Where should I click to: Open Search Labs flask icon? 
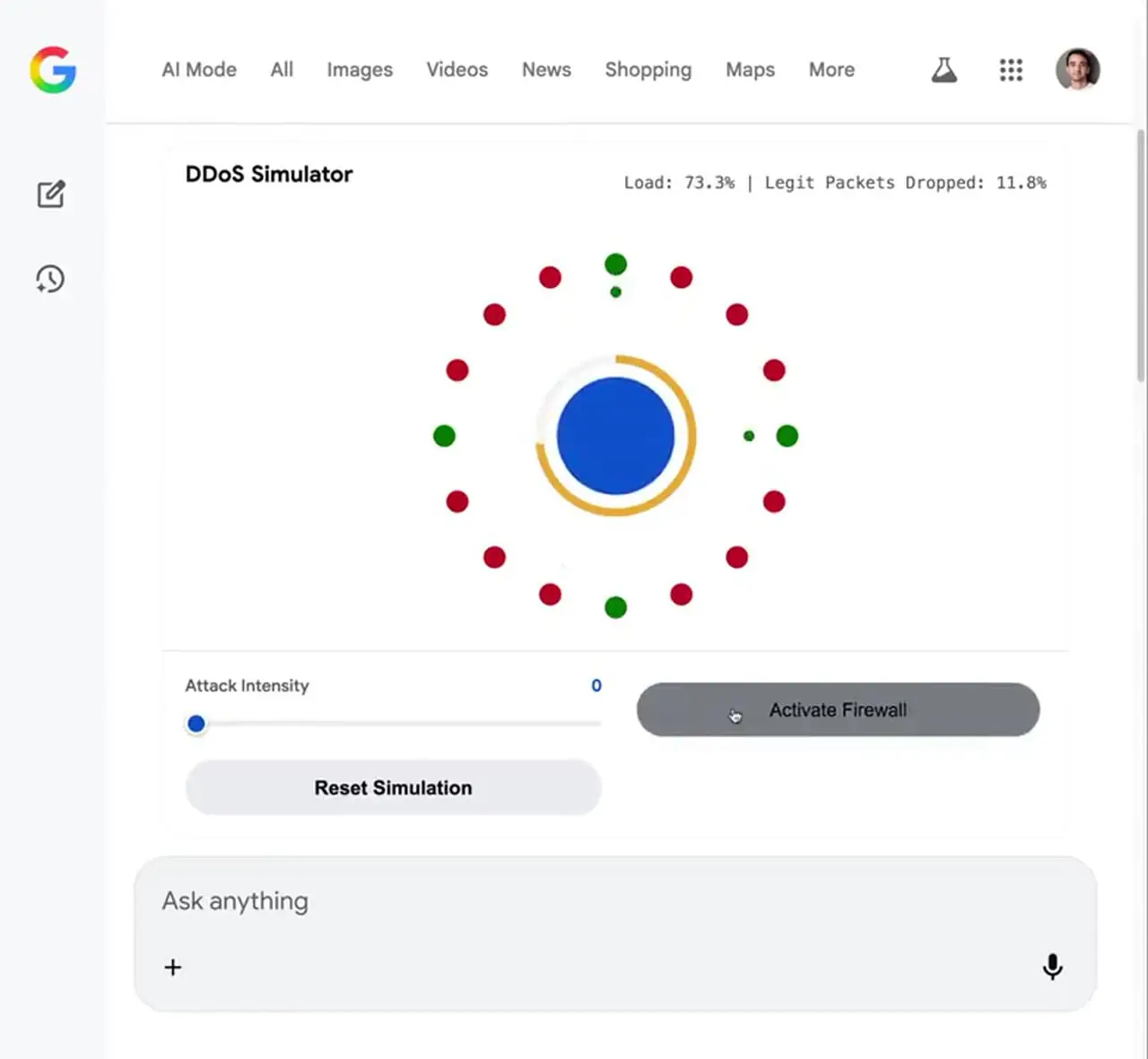pyautogui.click(x=944, y=70)
